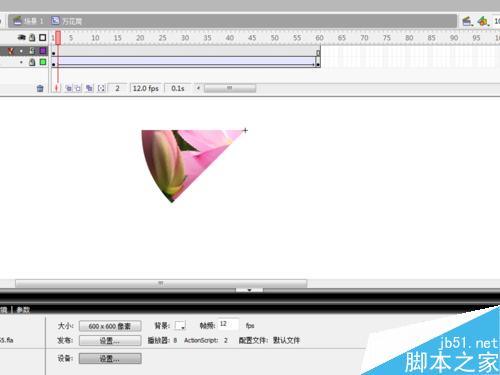Click the green outline swatch of lower layer
Image resolution: width=500 pixels, height=375 pixels.
coord(43,62)
